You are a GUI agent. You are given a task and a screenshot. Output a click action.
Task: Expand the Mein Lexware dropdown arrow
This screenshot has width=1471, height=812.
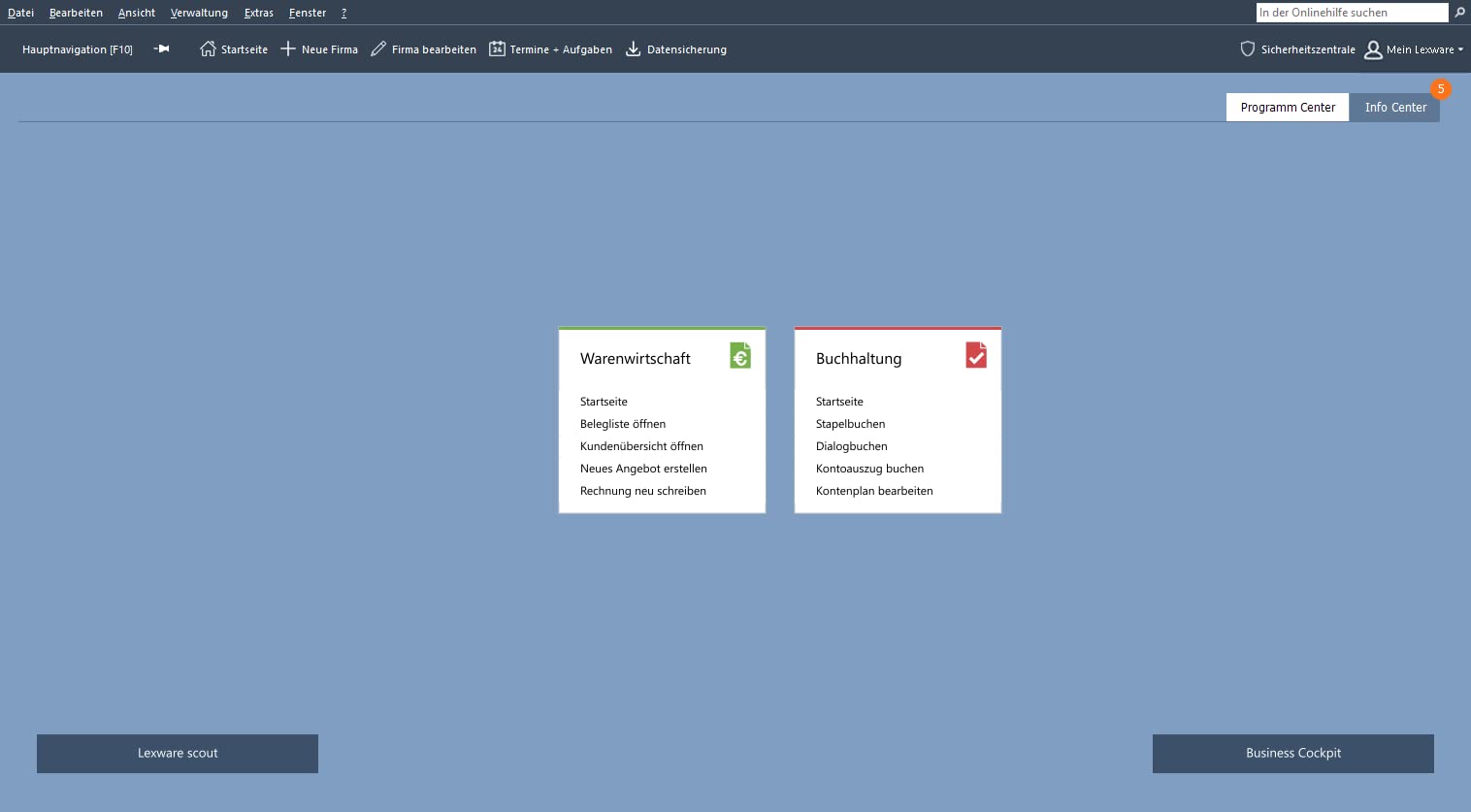point(1460,49)
